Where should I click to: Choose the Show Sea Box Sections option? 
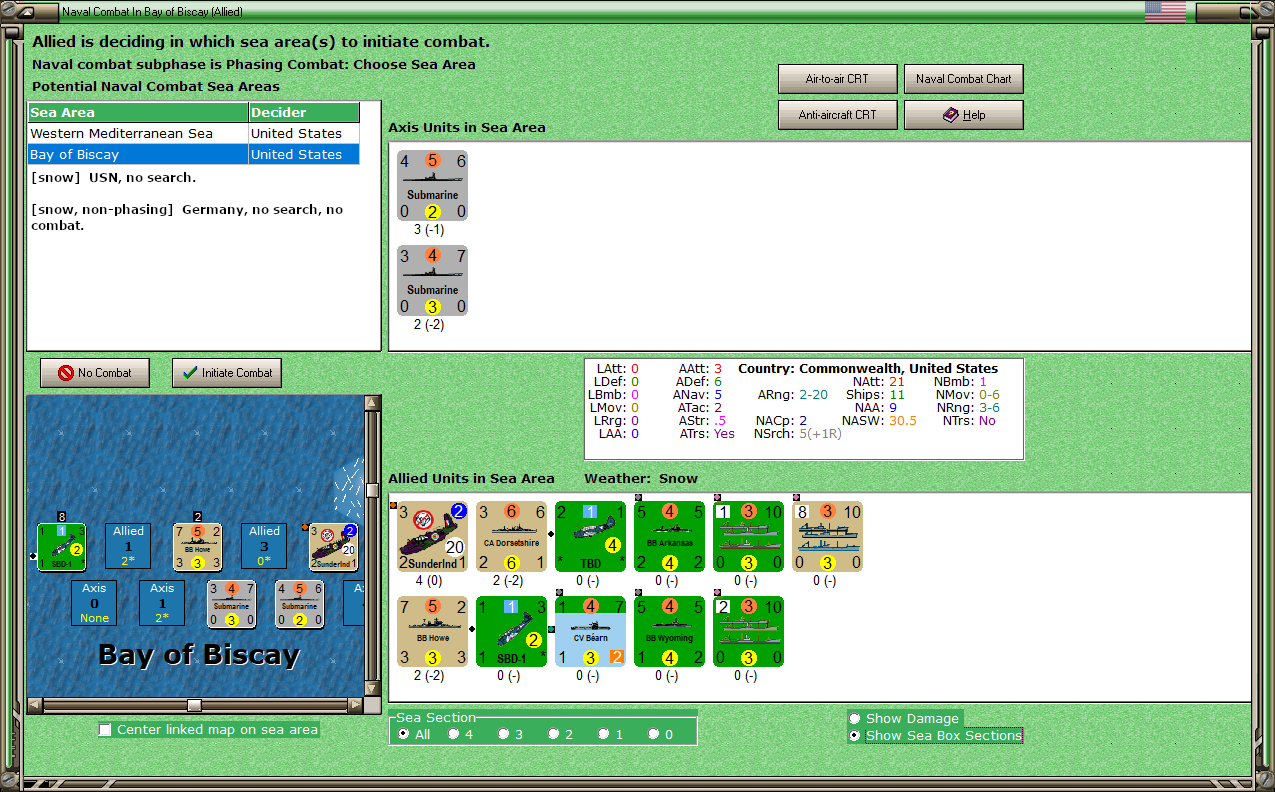(935, 735)
